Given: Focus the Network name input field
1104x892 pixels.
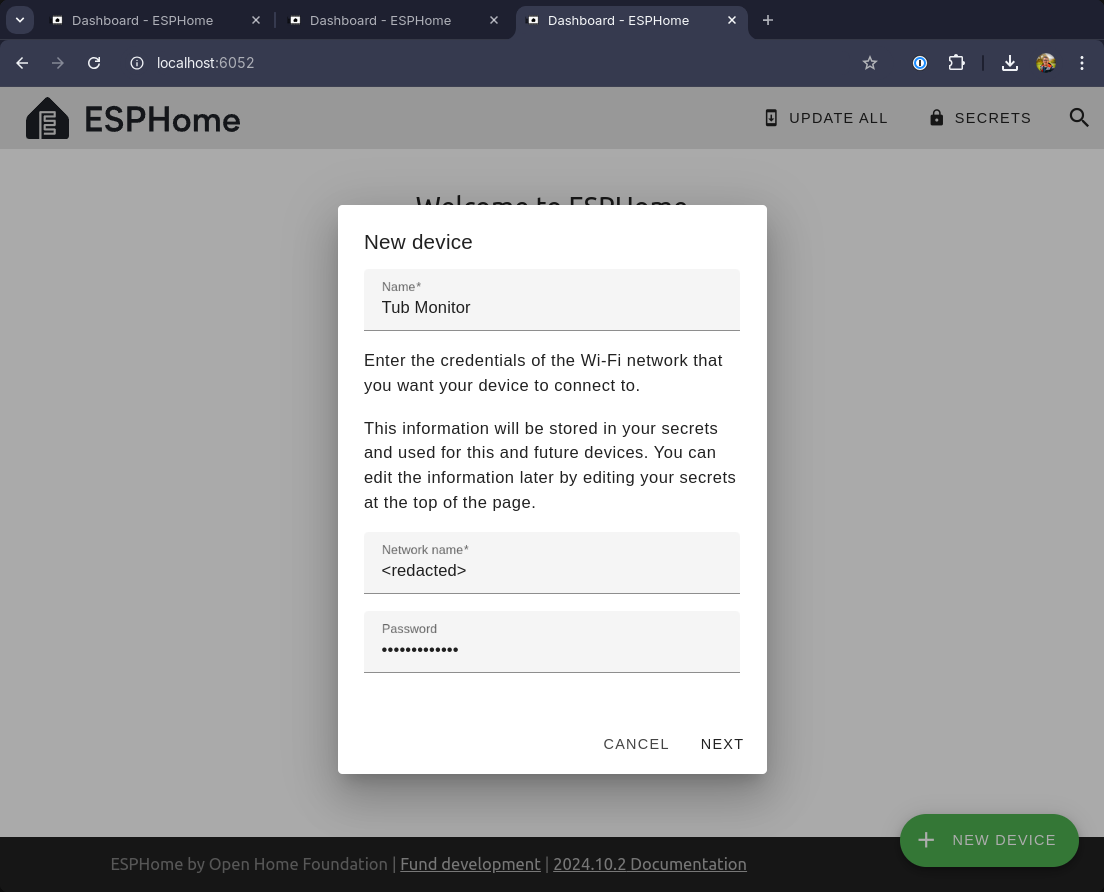Looking at the screenshot, I should click(551, 570).
